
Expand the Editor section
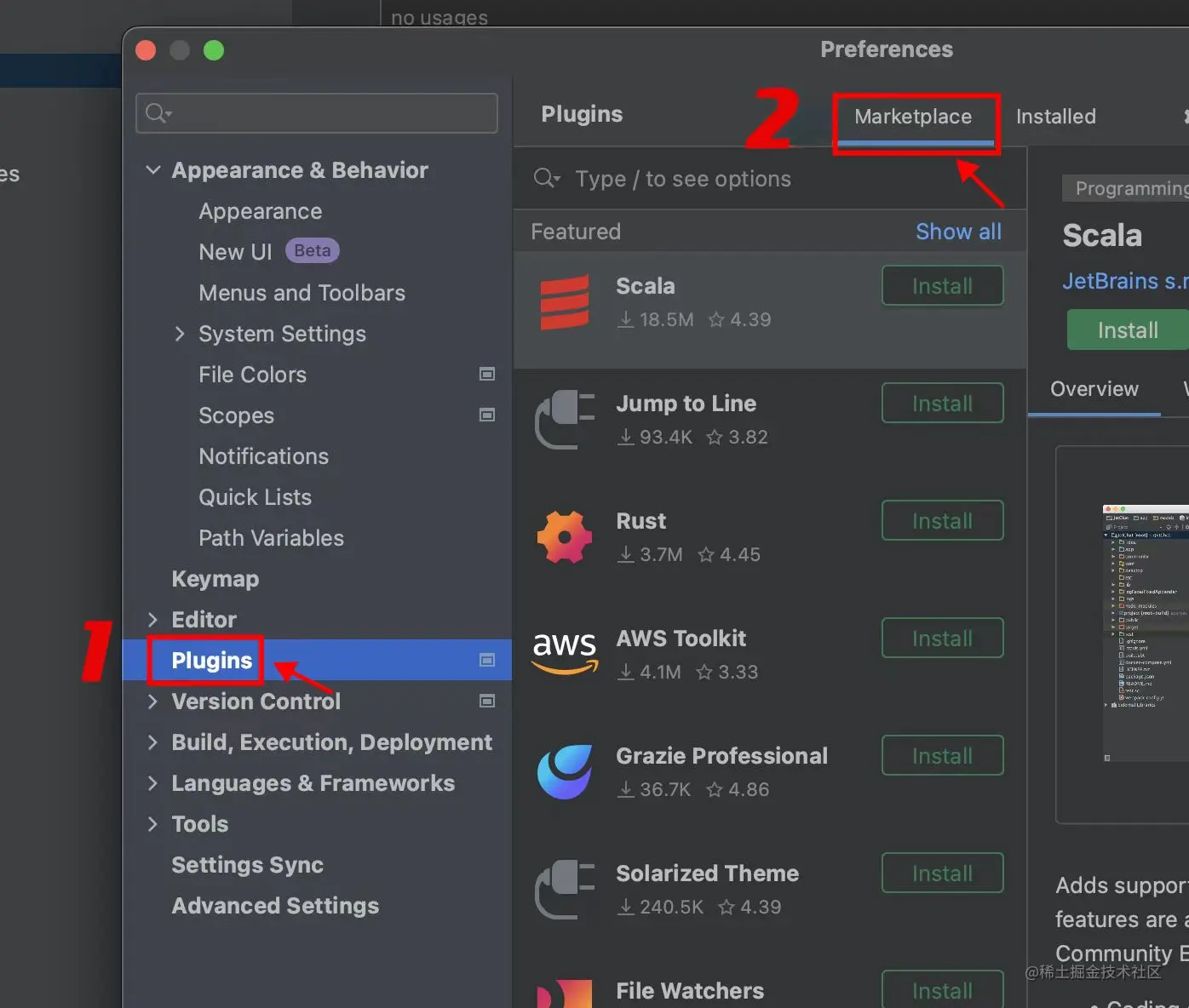pos(152,619)
